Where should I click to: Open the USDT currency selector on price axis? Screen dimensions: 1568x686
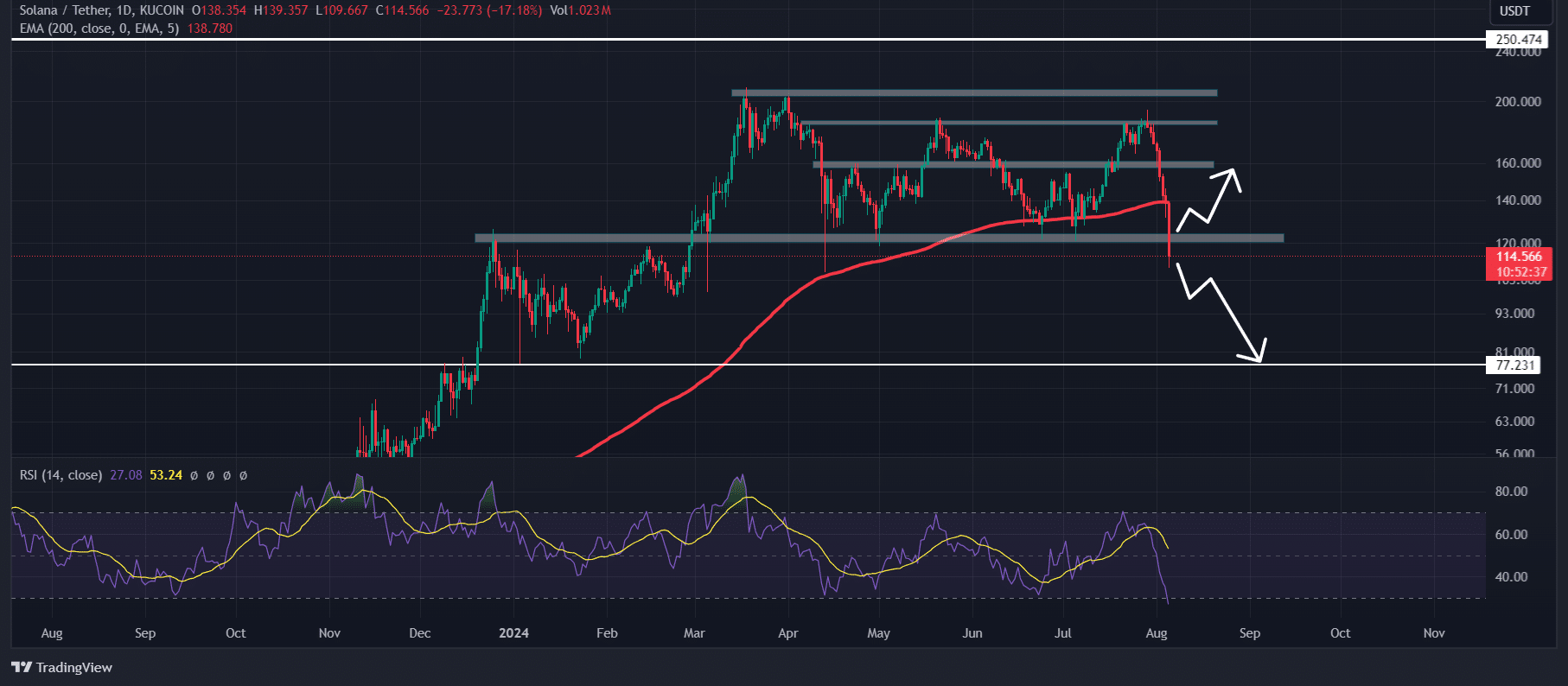(x=1514, y=11)
